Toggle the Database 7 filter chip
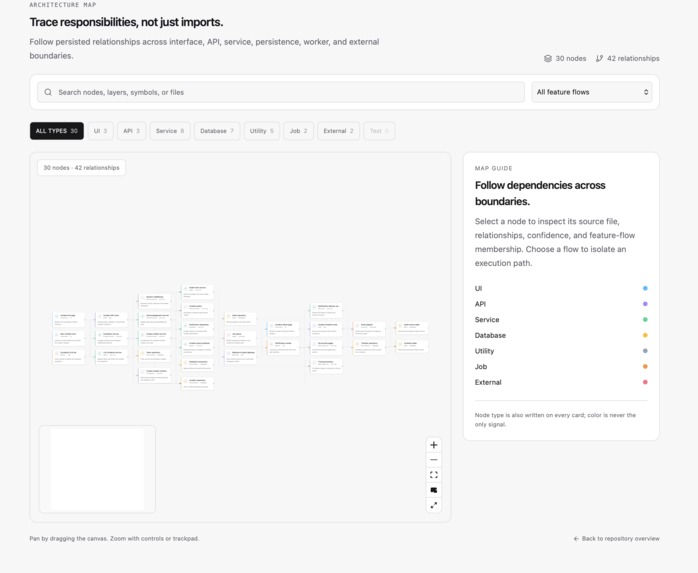The image size is (698, 573). pos(217,131)
